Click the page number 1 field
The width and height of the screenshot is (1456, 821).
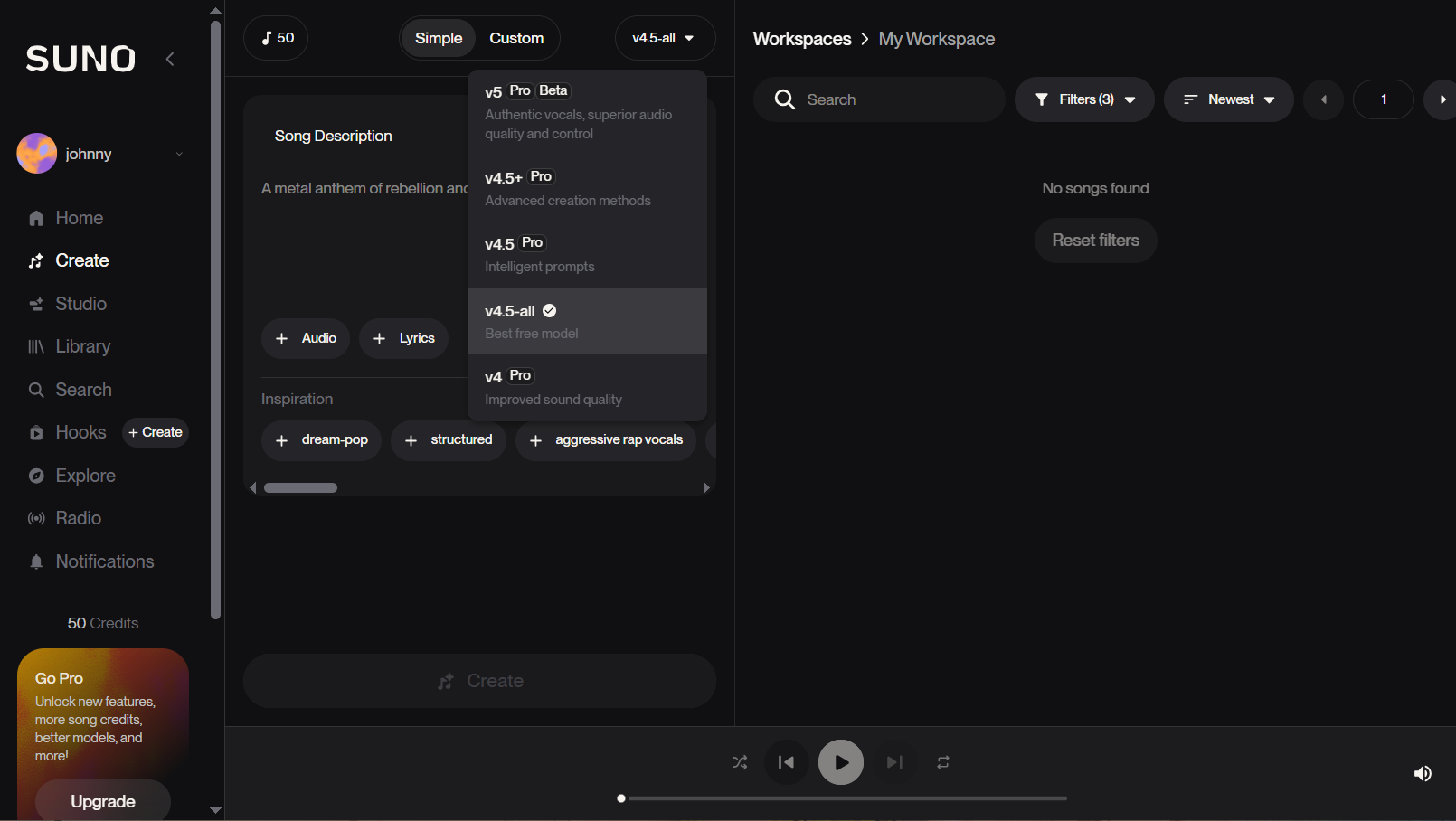1384,99
